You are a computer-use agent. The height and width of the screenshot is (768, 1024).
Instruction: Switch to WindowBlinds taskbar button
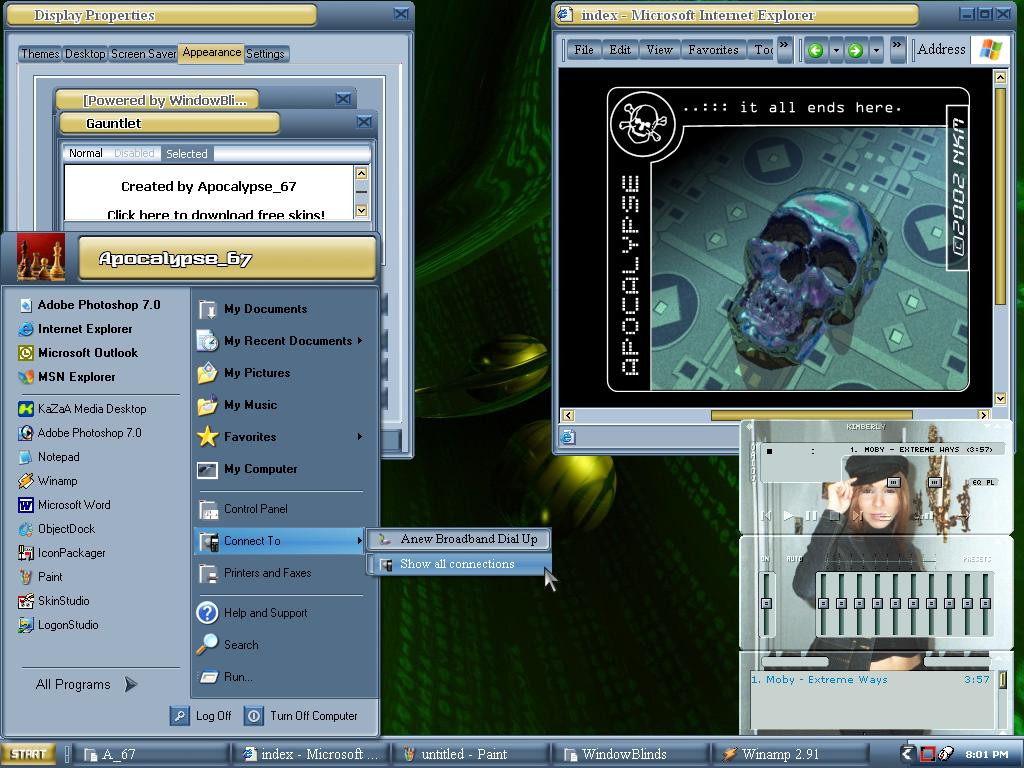coord(632,754)
